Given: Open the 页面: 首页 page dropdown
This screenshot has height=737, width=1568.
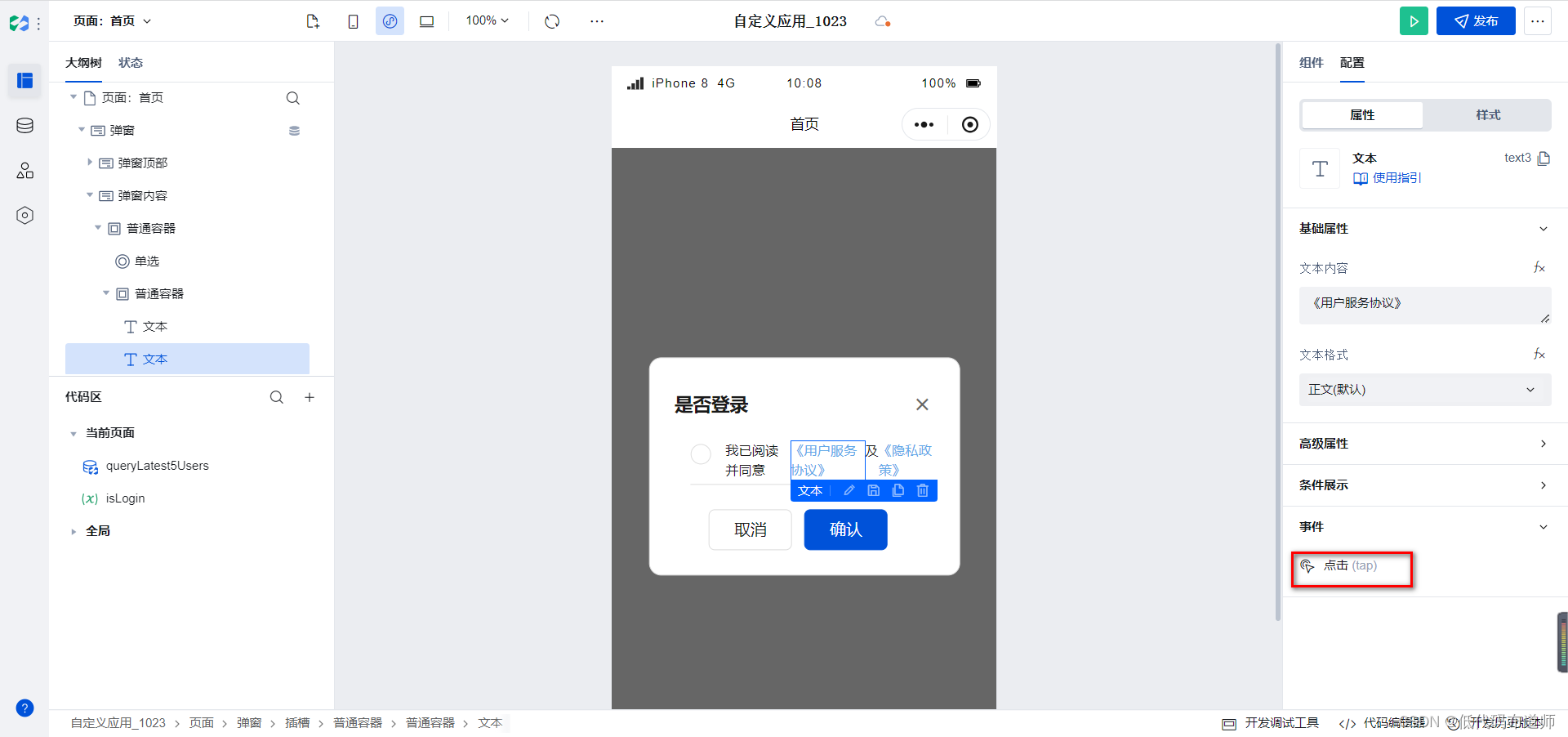Looking at the screenshot, I should (113, 21).
